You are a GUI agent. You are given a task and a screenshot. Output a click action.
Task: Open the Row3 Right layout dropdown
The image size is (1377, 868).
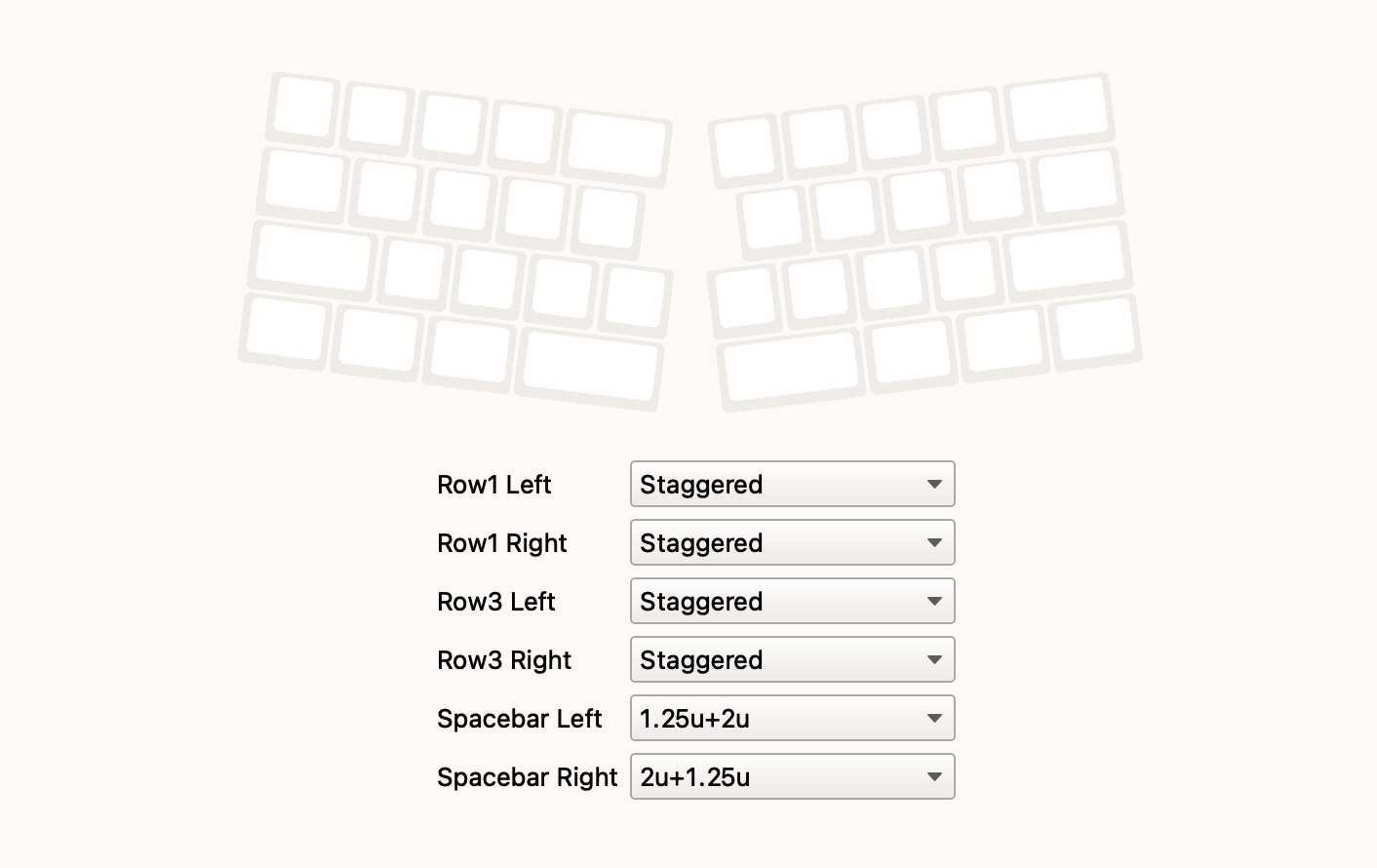pos(792,659)
